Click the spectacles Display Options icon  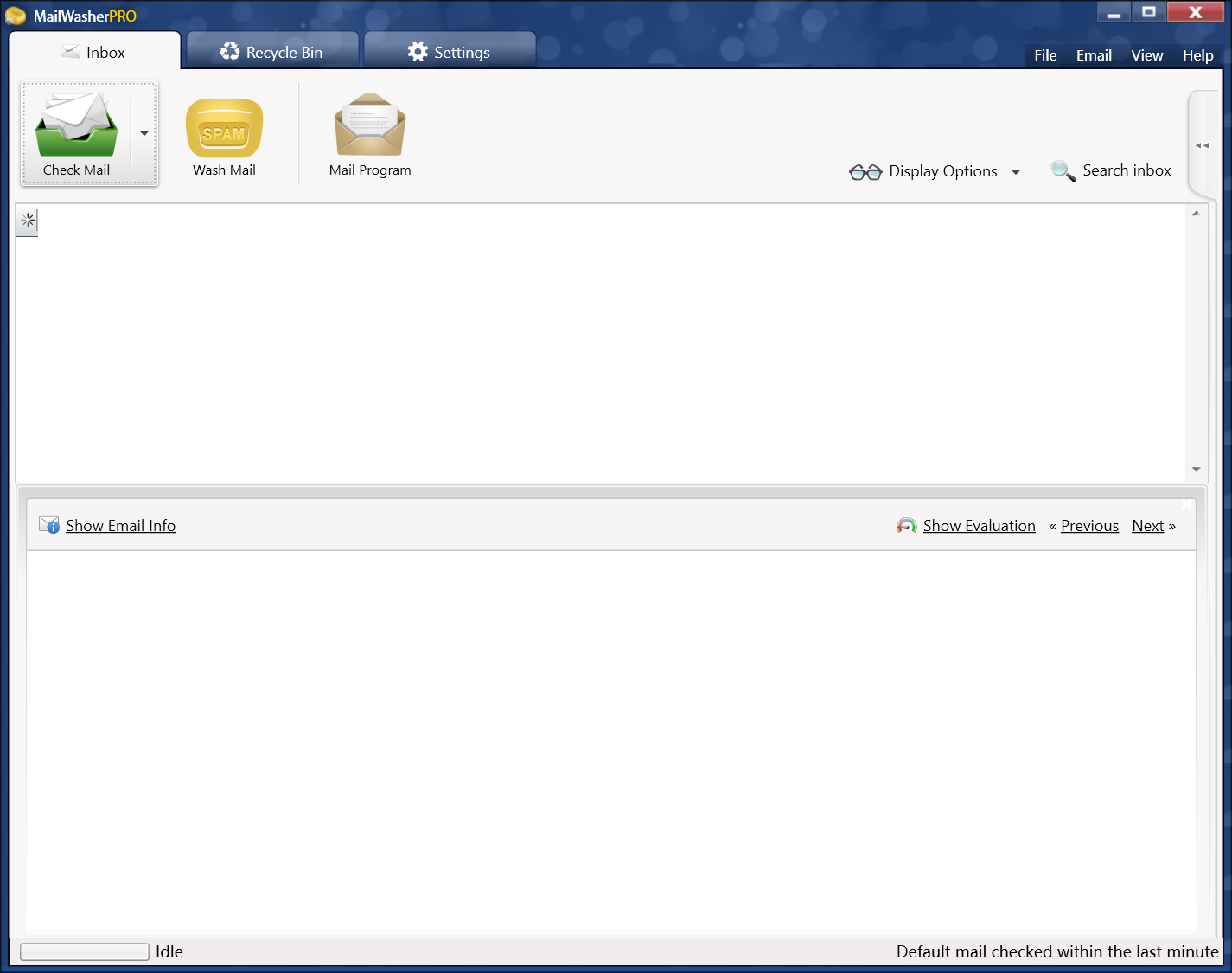point(865,171)
